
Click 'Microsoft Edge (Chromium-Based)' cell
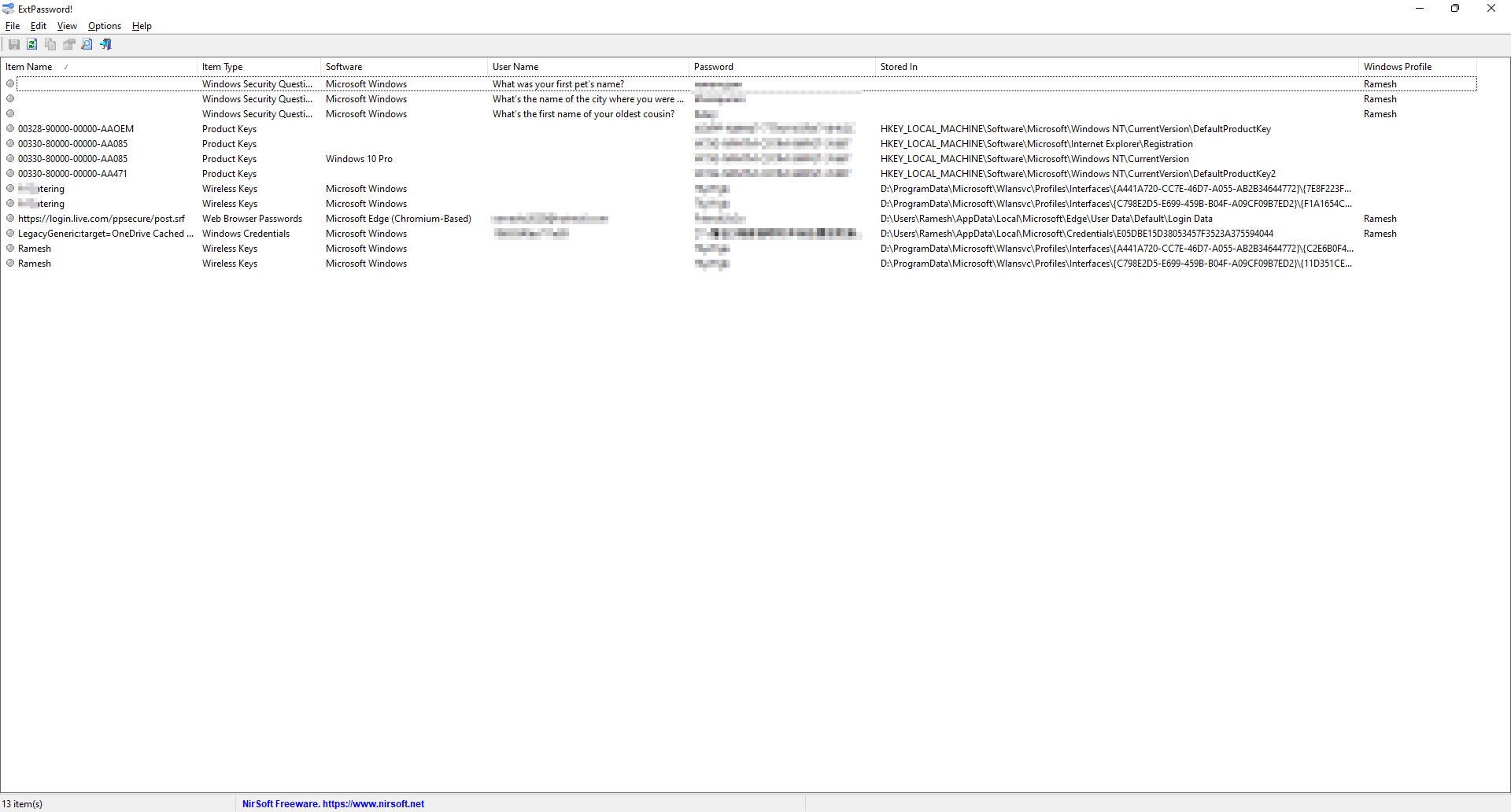[x=398, y=219]
